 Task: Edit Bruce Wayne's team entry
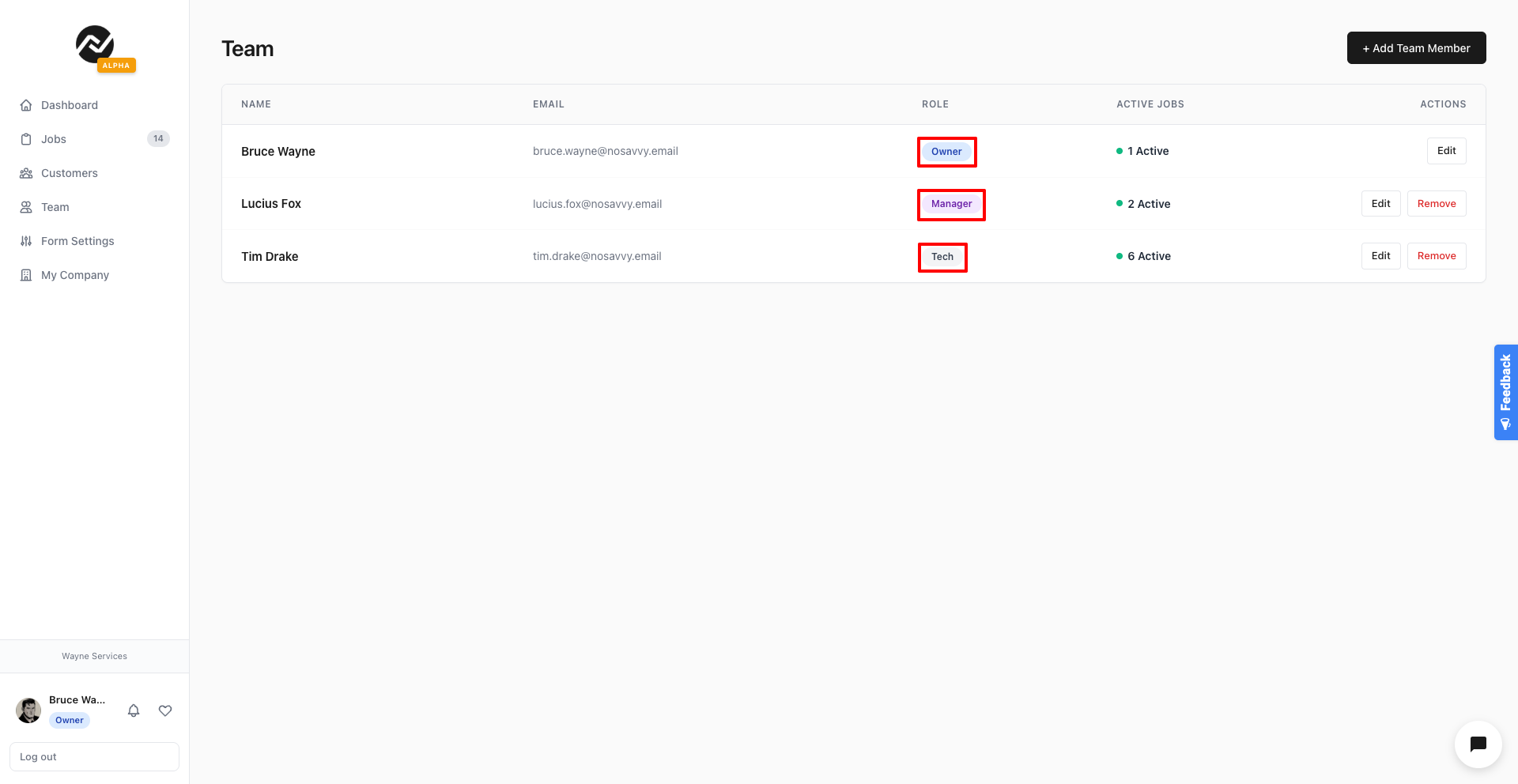point(1446,151)
